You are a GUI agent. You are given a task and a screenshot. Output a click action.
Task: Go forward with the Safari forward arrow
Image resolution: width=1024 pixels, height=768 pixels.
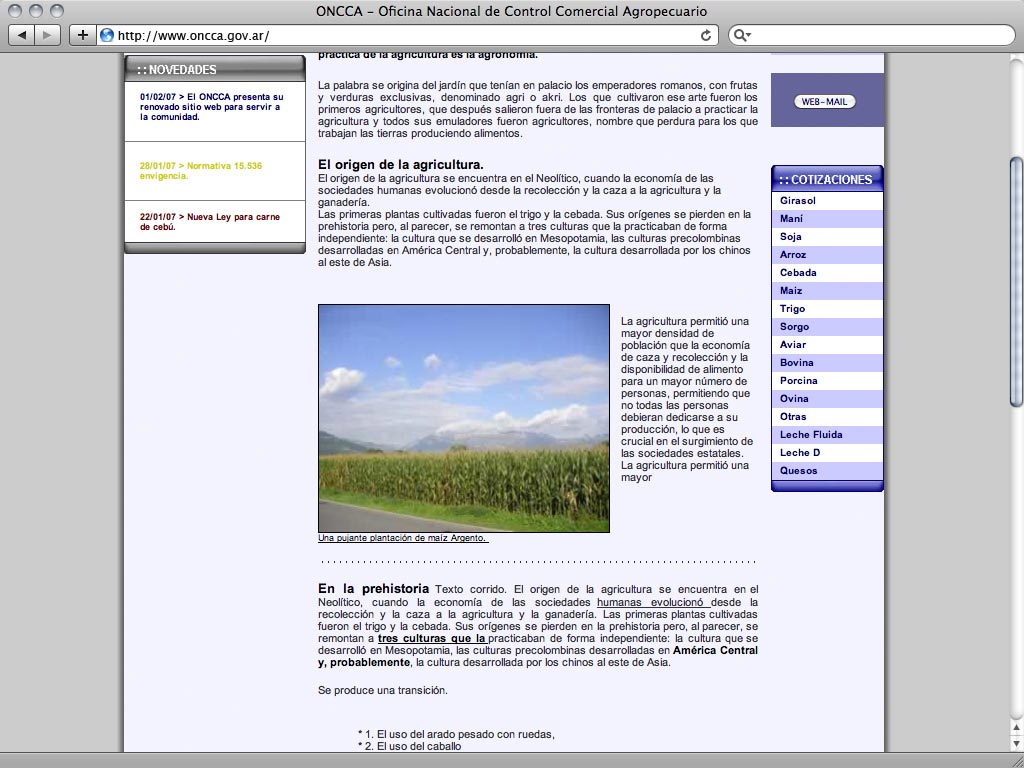[x=47, y=35]
